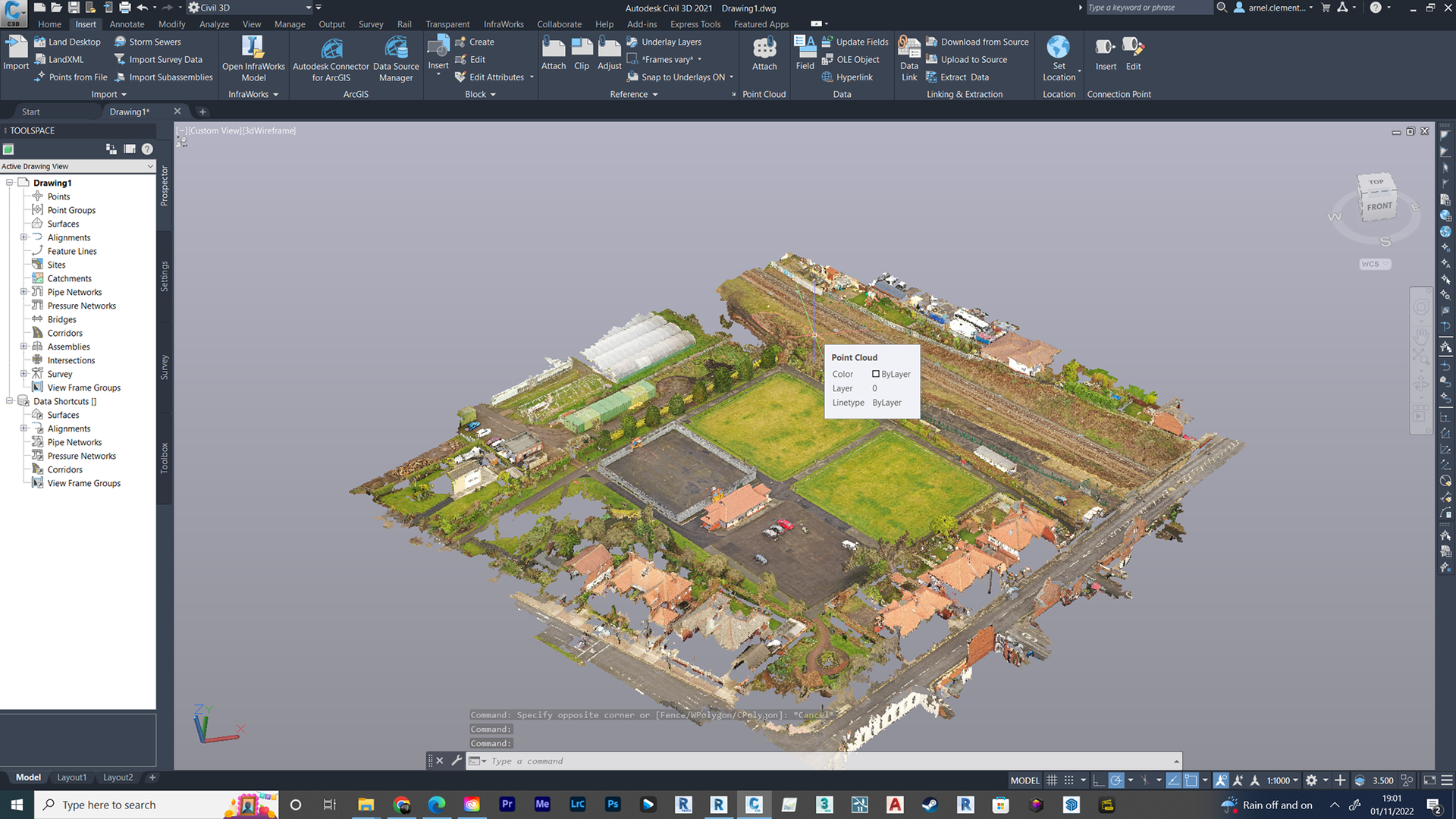
Task: Insert a Connection Point
Action: (x=1106, y=53)
